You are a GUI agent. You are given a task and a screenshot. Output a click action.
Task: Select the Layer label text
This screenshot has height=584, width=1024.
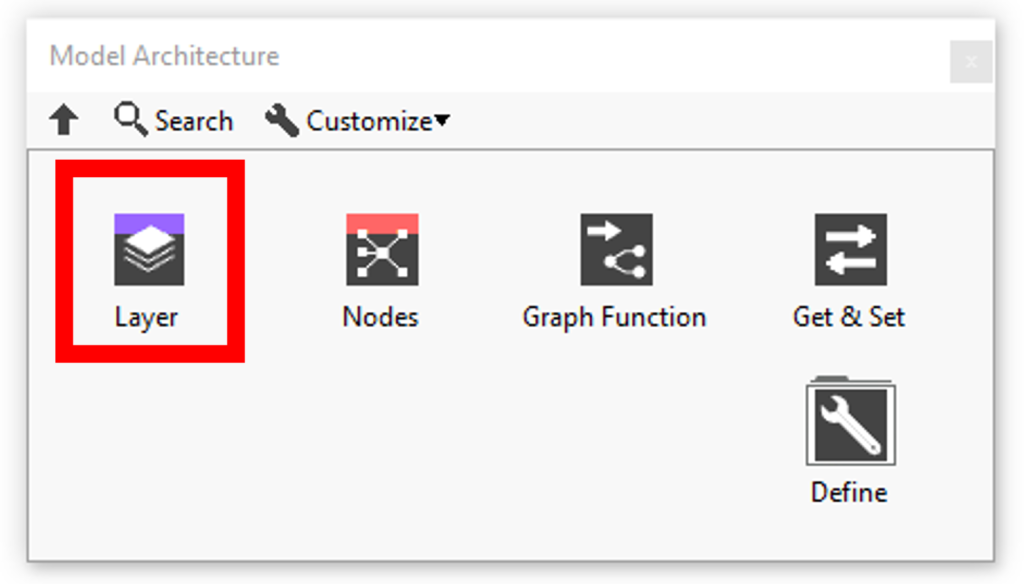pyautogui.click(x=146, y=318)
